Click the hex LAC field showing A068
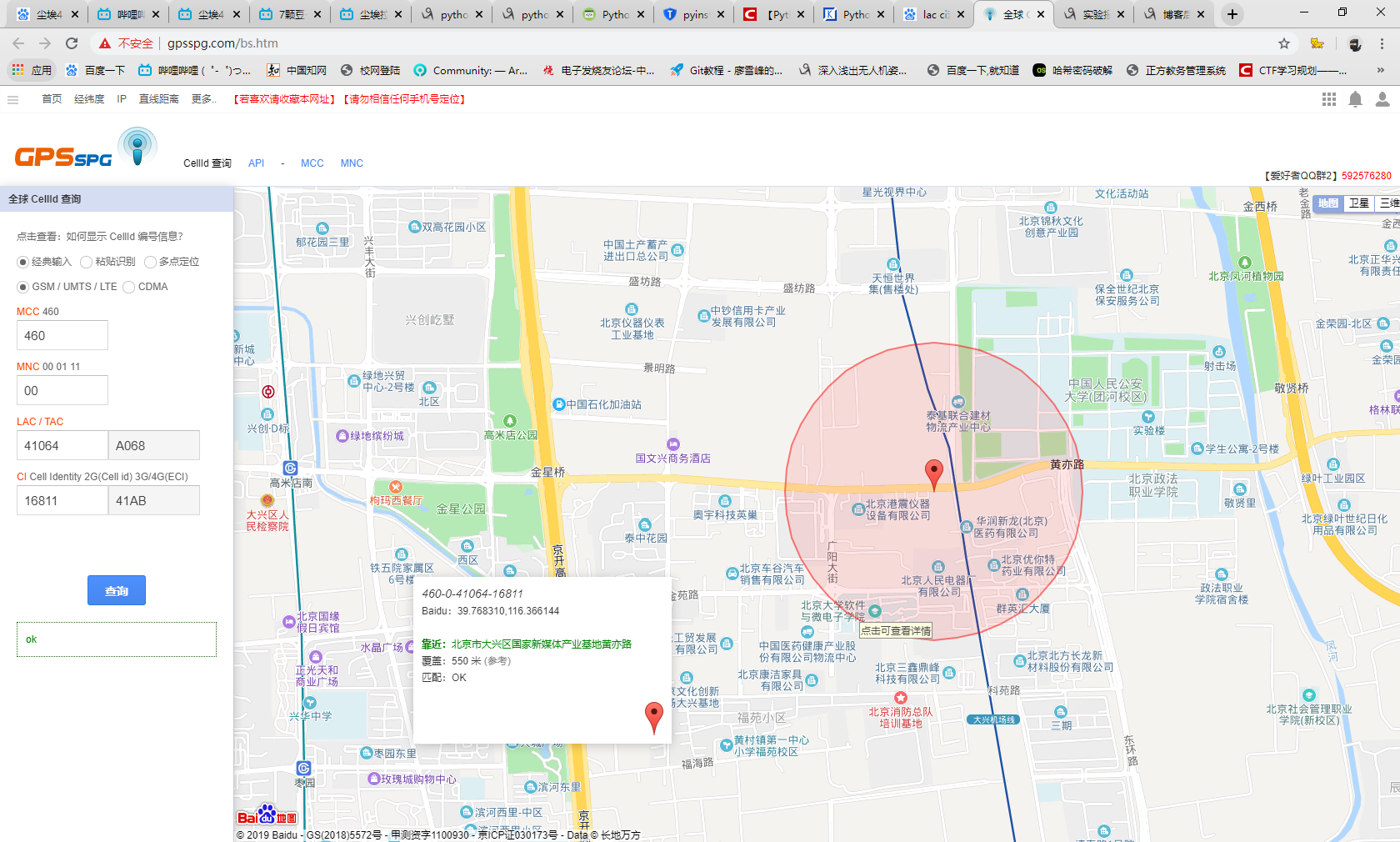The height and width of the screenshot is (842, 1400). [x=154, y=445]
